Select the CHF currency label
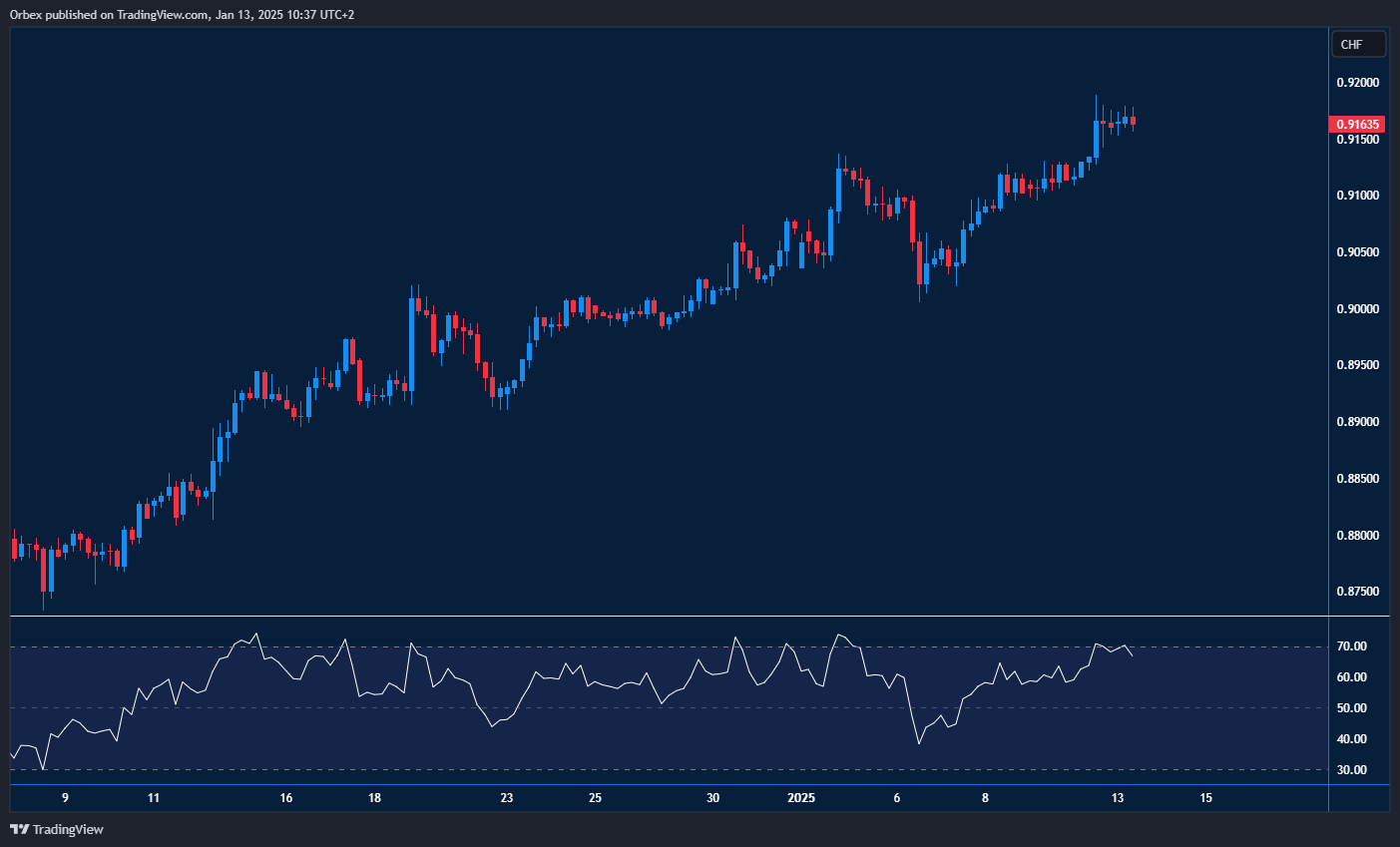The height and width of the screenshot is (847, 1400). [1358, 43]
